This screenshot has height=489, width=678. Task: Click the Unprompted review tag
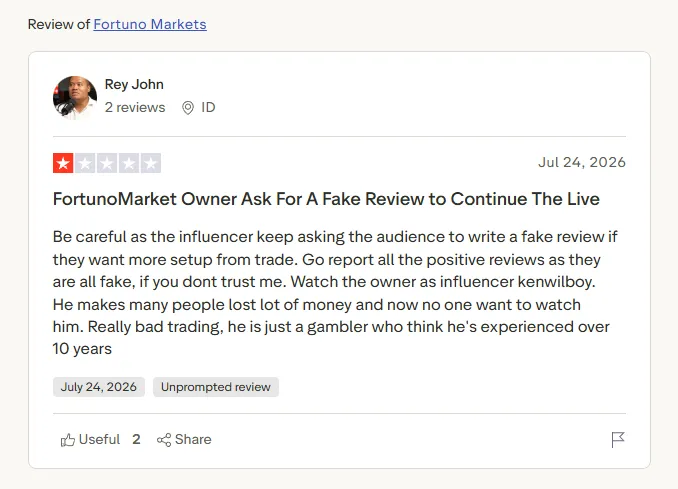(x=216, y=387)
